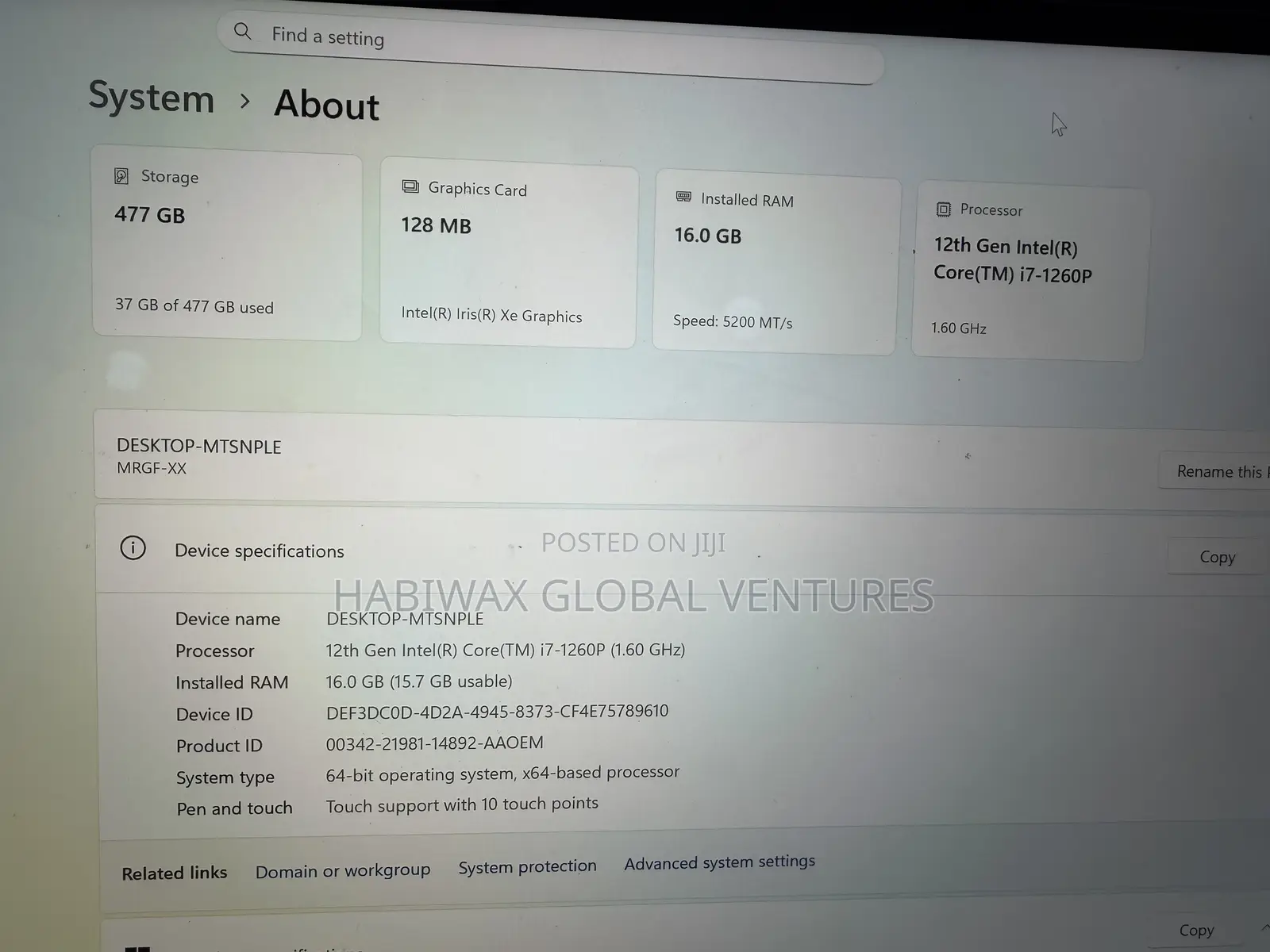Click the Touch support with 10 touch points text
Screen dimensions: 1270x952
pyautogui.click(x=462, y=804)
